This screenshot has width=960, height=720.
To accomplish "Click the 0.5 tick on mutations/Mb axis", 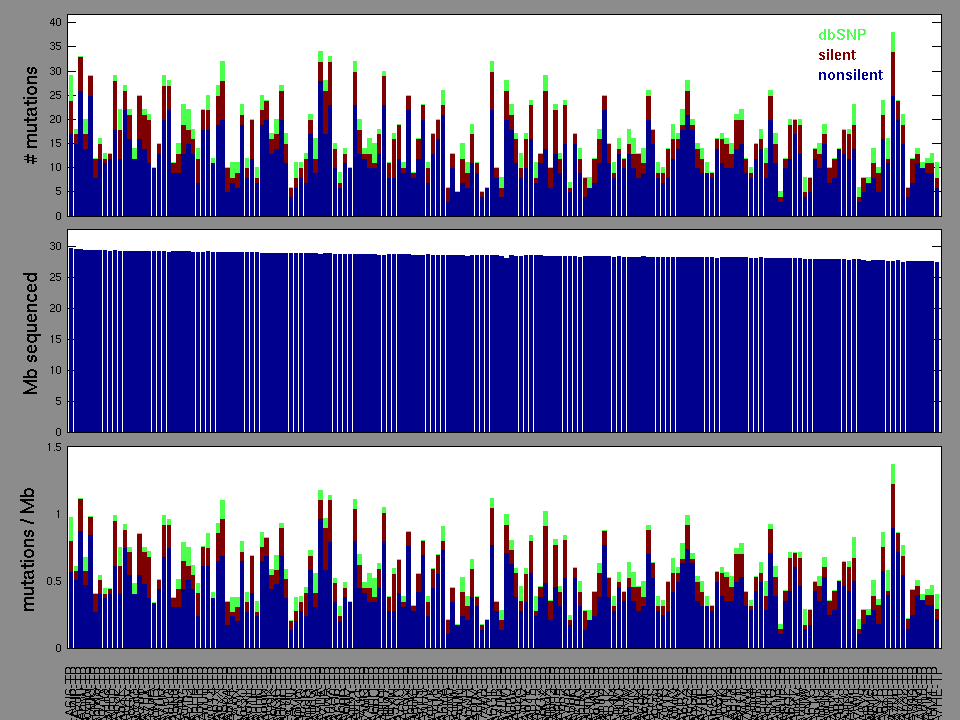I will pos(53,581).
